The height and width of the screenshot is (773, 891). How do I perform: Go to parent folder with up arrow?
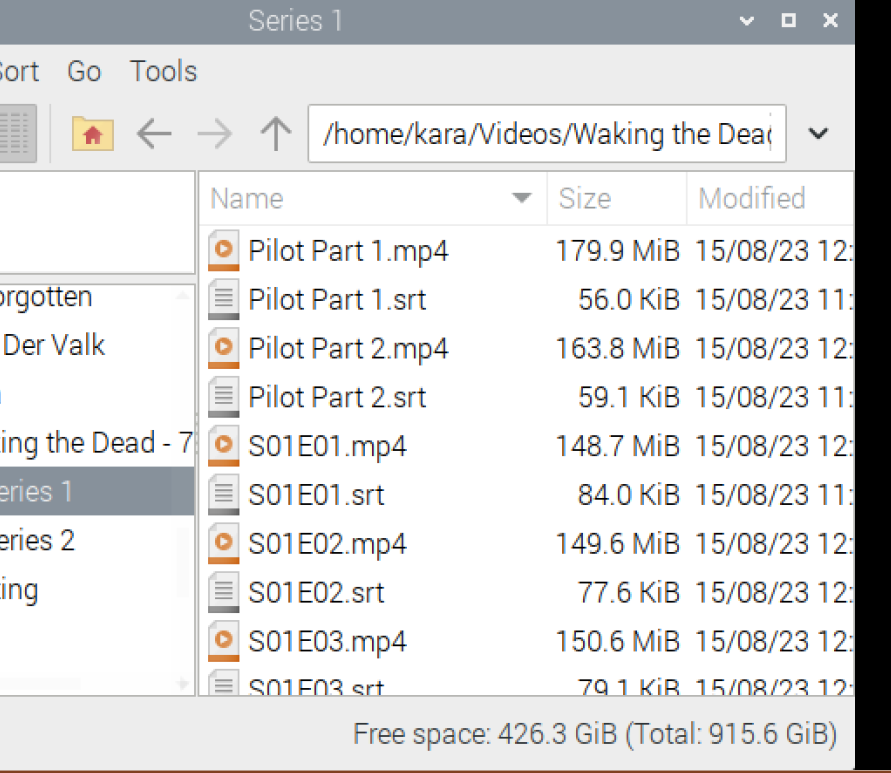pyautogui.click(x=275, y=133)
